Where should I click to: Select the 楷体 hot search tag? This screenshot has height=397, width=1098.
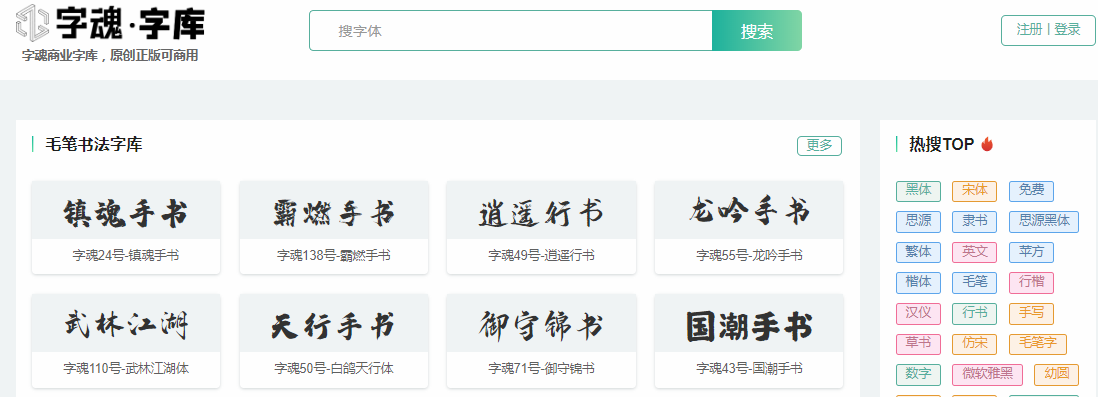point(918,283)
